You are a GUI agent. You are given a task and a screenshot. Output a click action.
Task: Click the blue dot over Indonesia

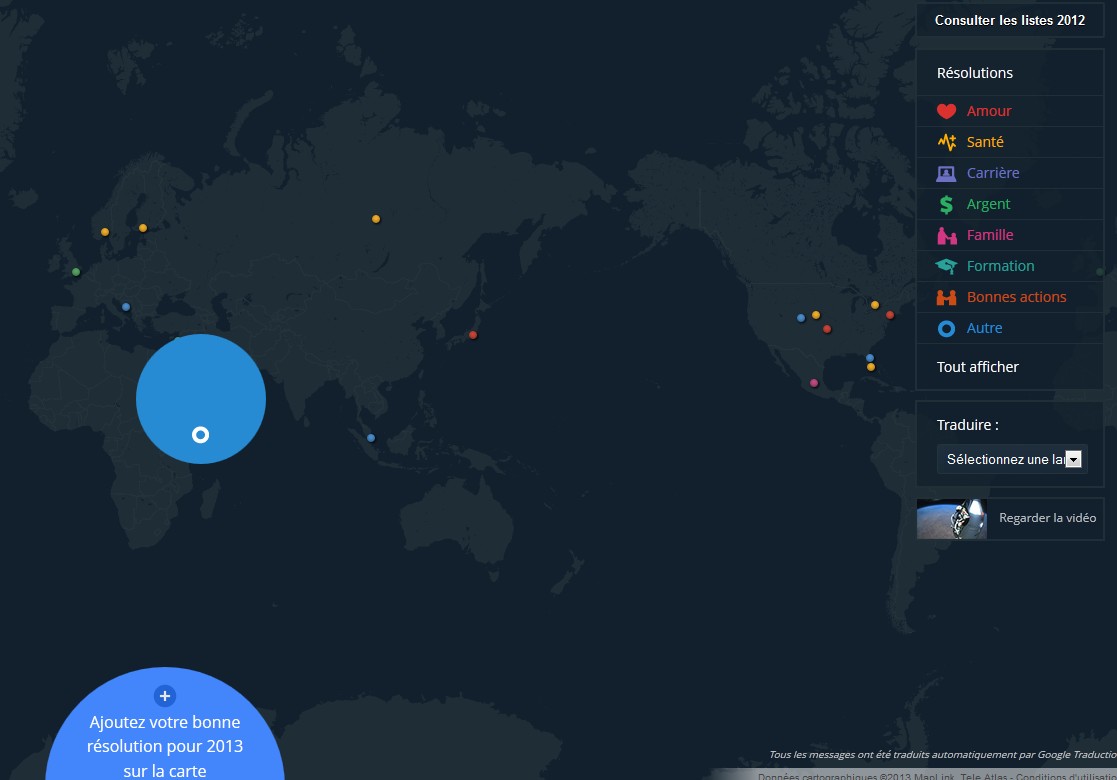[370, 438]
